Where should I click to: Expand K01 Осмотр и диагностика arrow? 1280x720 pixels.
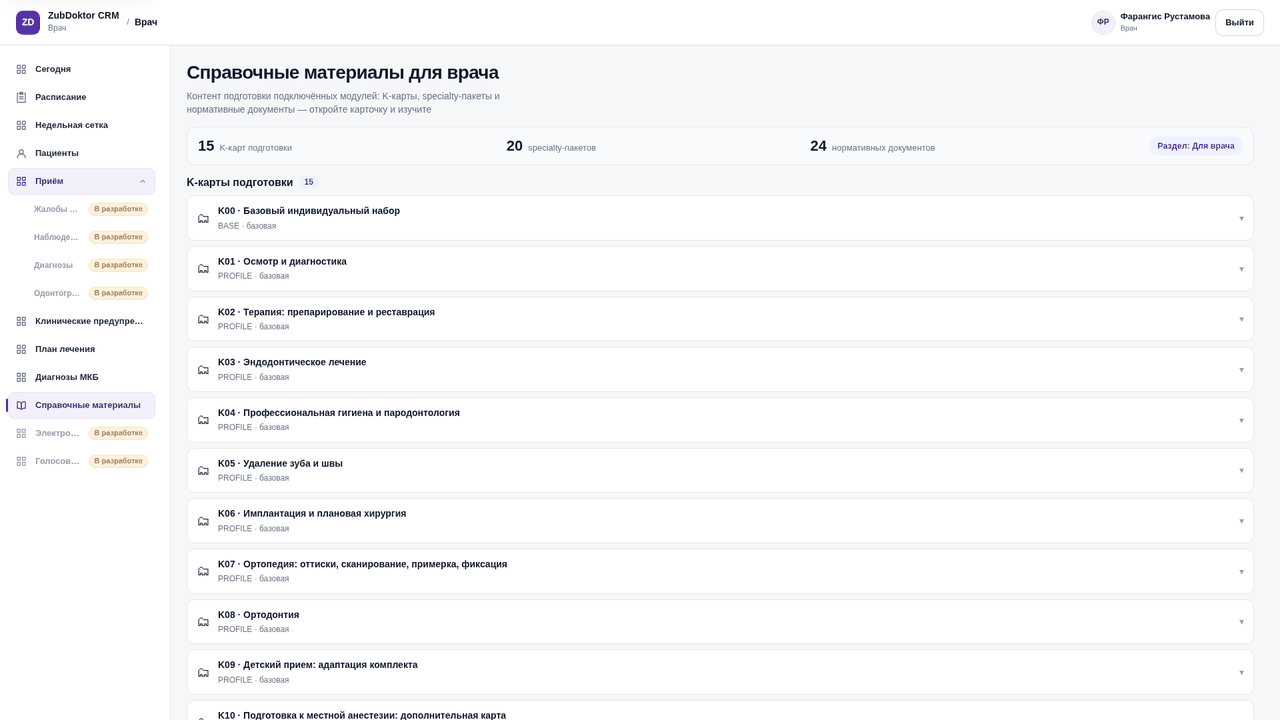click(1241, 269)
